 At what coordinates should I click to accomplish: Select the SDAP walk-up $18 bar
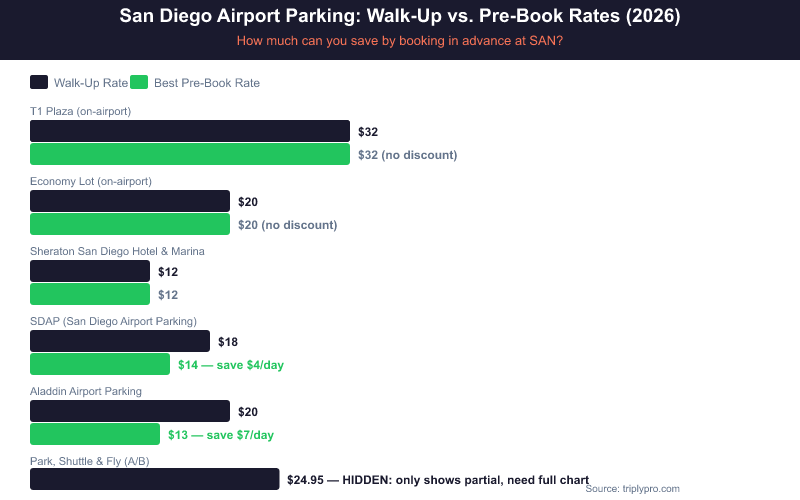tap(120, 341)
